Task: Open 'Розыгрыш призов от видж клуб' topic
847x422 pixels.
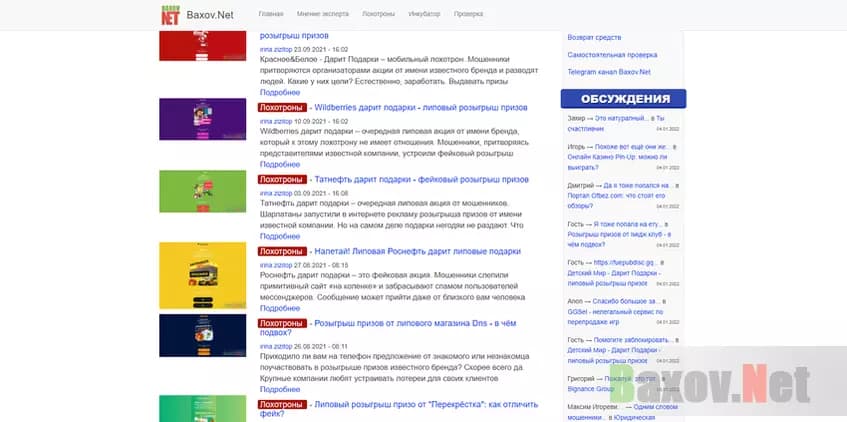Action: click(x=619, y=239)
